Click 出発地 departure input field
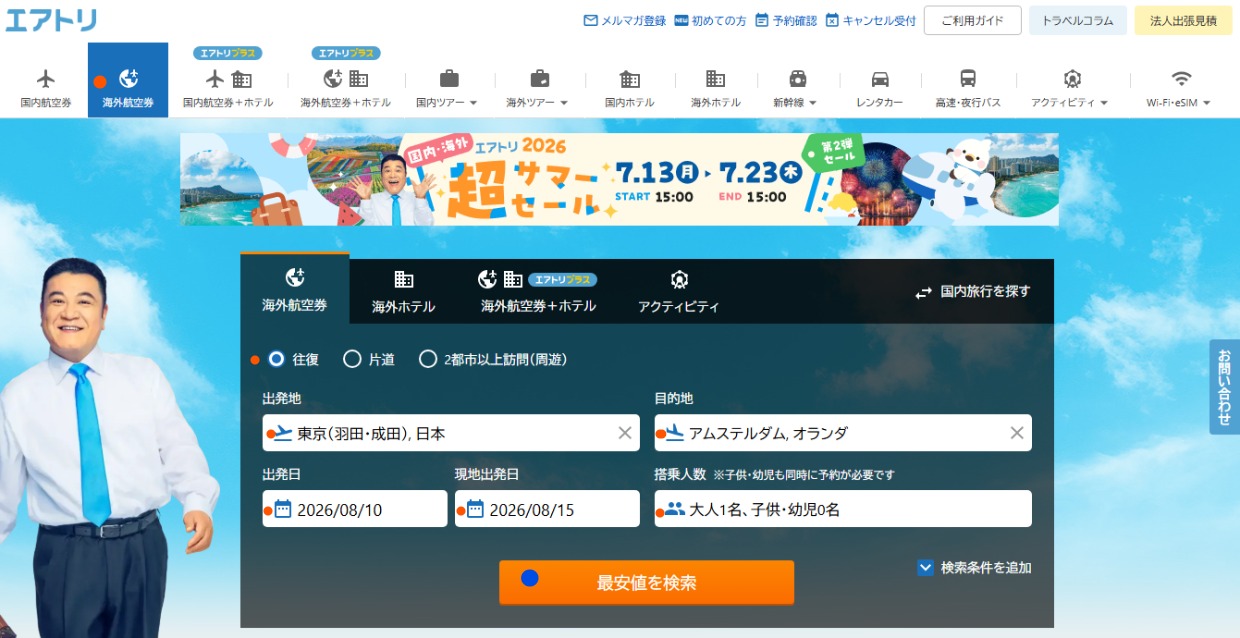 coord(451,433)
